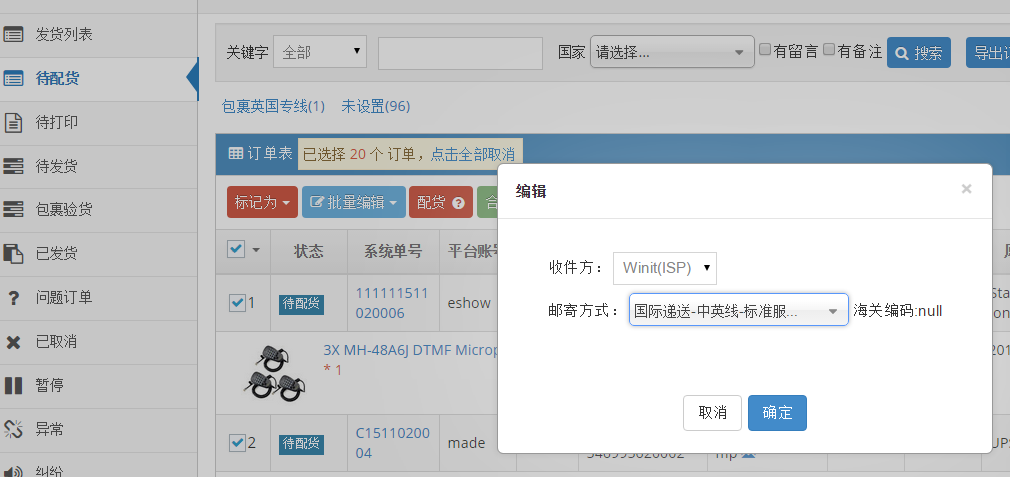Click the 已取消 X icon
This screenshot has width=1010, height=477.
(14, 342)
